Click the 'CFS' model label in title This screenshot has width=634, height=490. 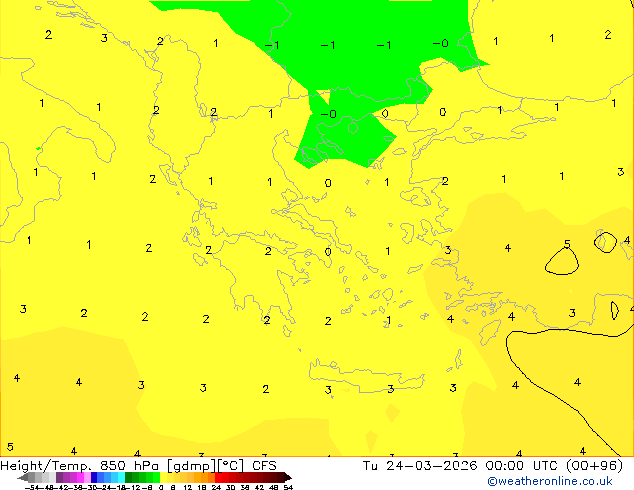pyautogui.click(x=264, y=466)
